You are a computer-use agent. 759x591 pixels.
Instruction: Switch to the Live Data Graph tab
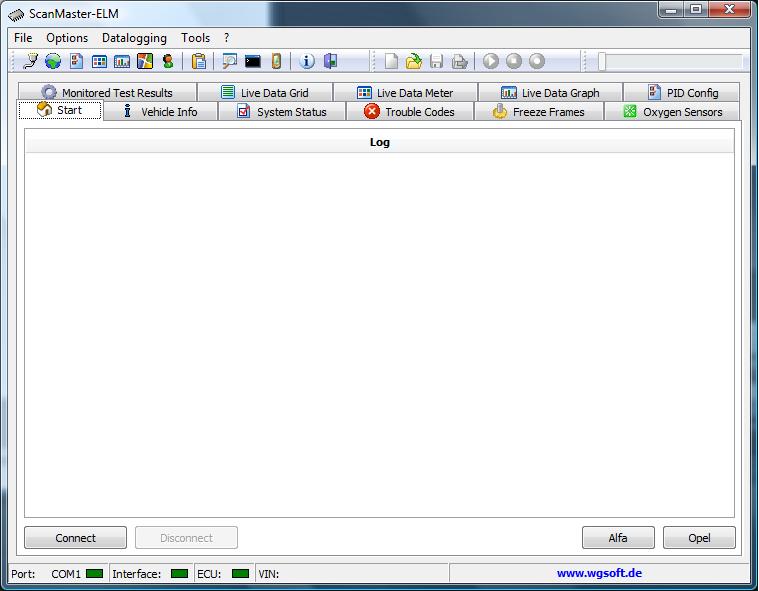coord(550,93)
